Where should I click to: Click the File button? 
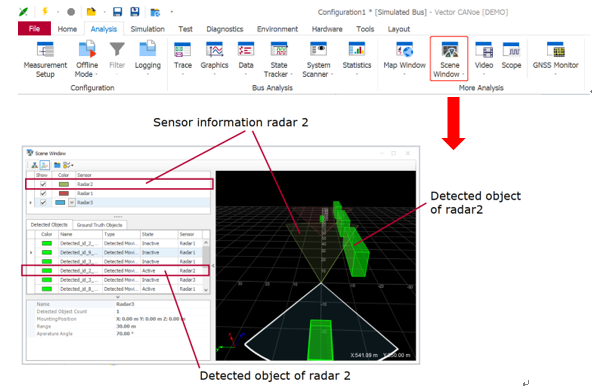(x=34, y=29)
